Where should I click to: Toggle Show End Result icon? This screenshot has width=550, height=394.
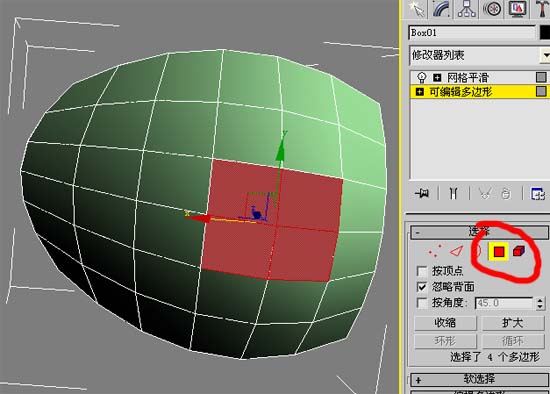pos(454,193)
